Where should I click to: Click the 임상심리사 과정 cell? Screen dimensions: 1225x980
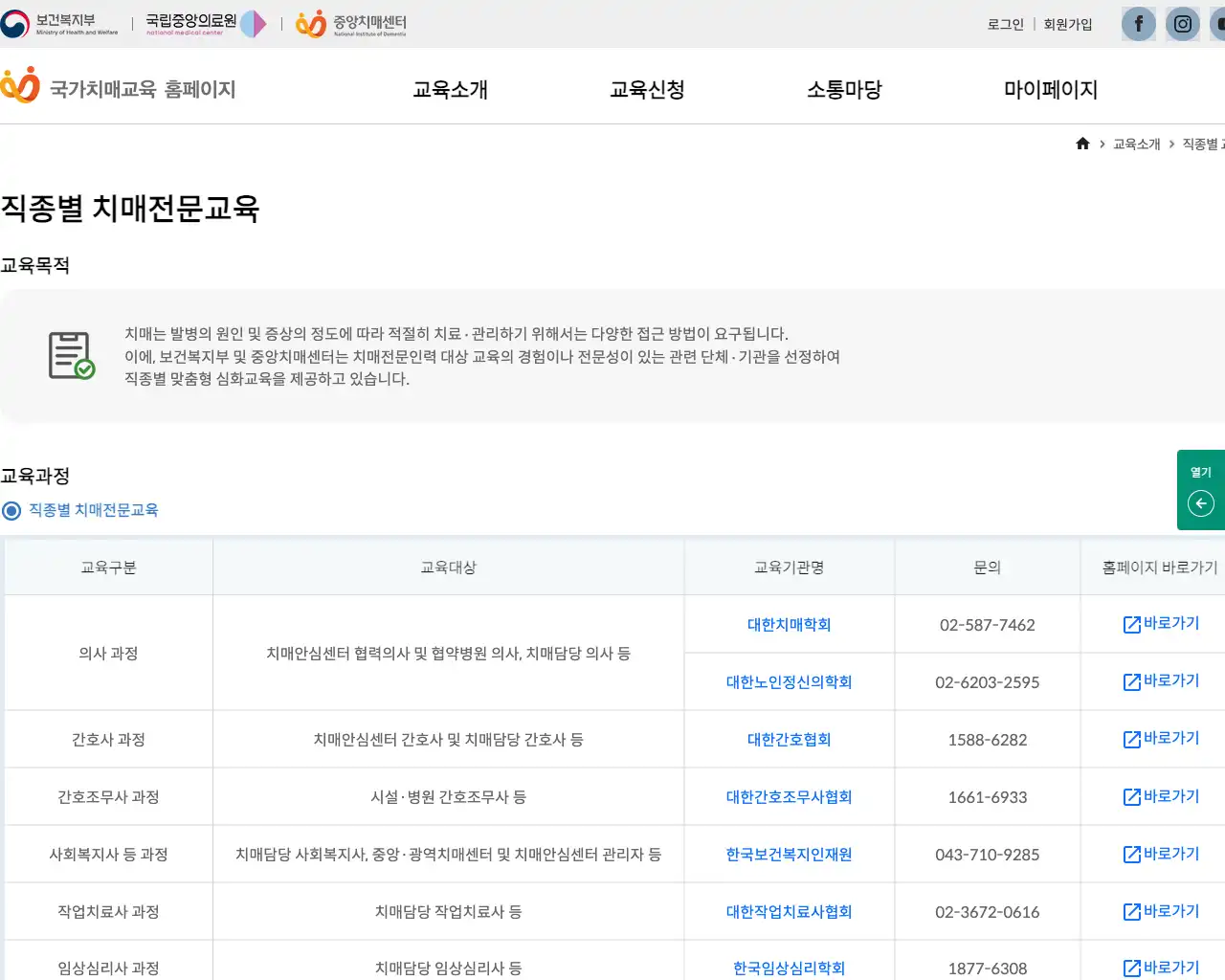[x=108, y=961]
